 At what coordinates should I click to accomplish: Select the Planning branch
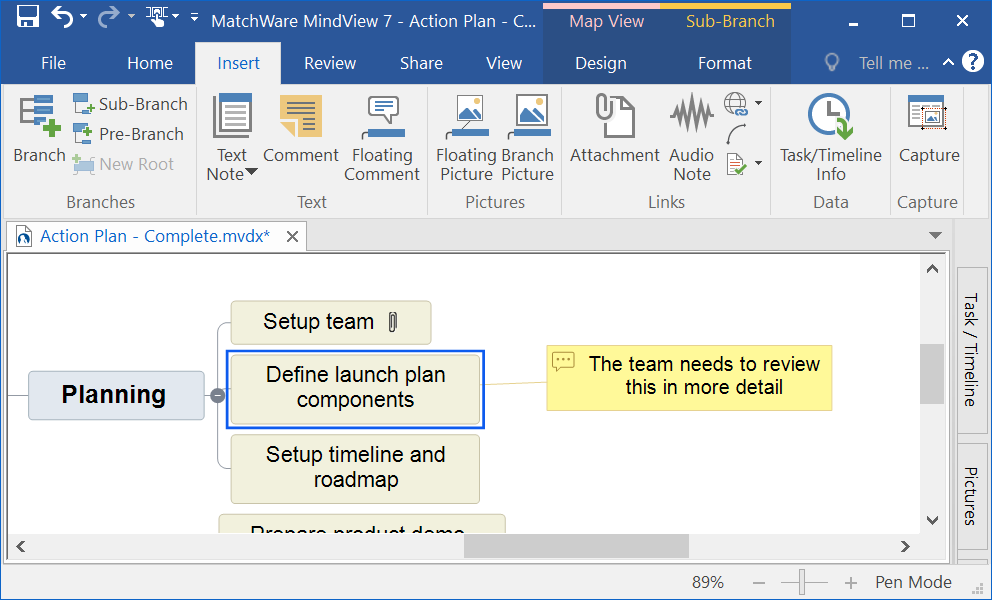tap(116, 395)
